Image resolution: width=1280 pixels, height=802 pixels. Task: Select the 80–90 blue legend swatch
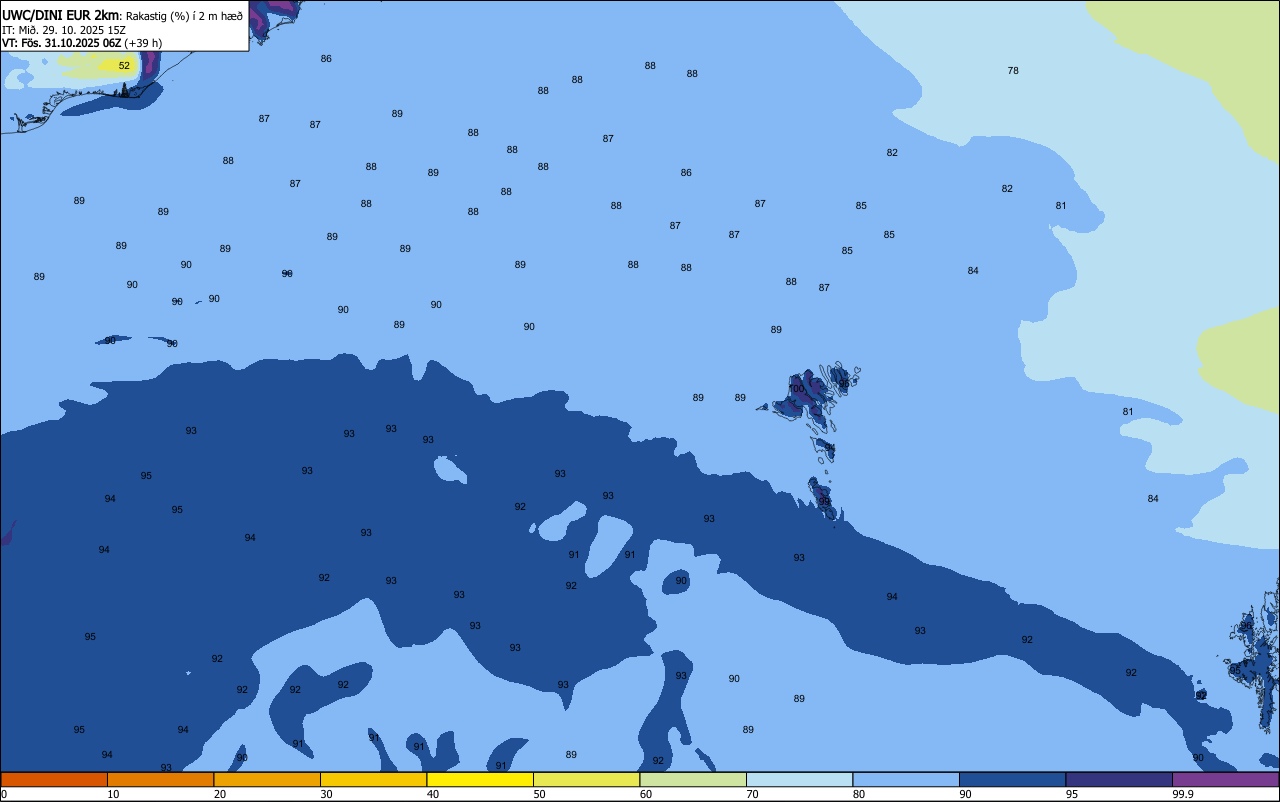click(906, 779)
